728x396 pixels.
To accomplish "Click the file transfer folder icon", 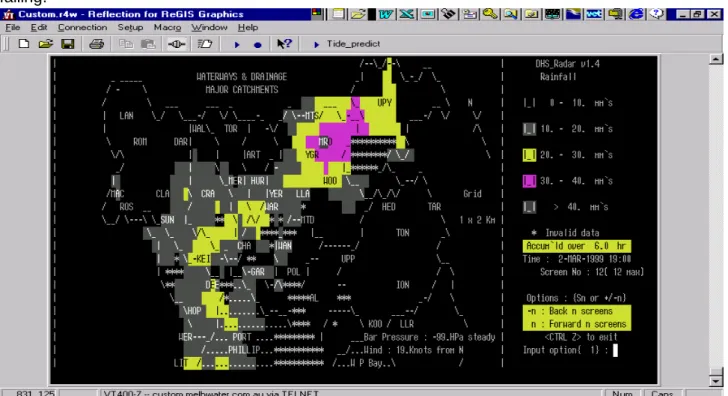I will click(205, 44).
